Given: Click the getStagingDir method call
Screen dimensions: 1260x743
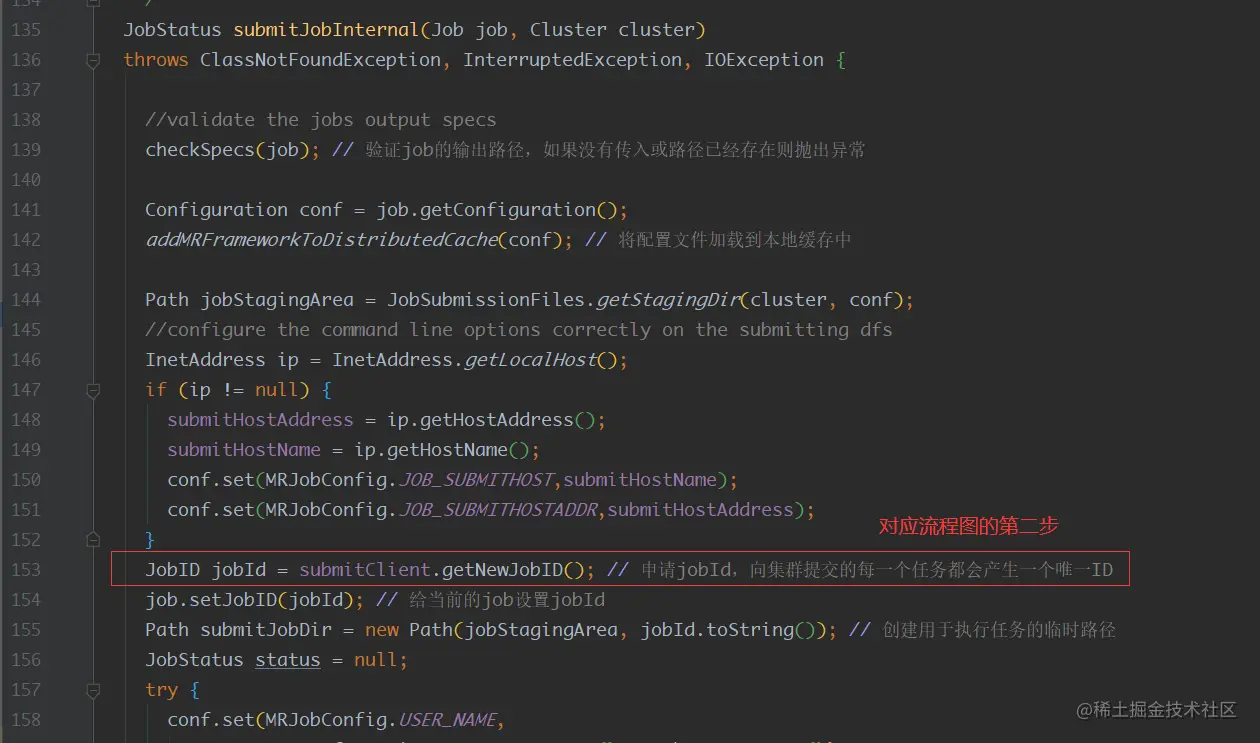Looking at the screenshot, I should tap(668, 300).
